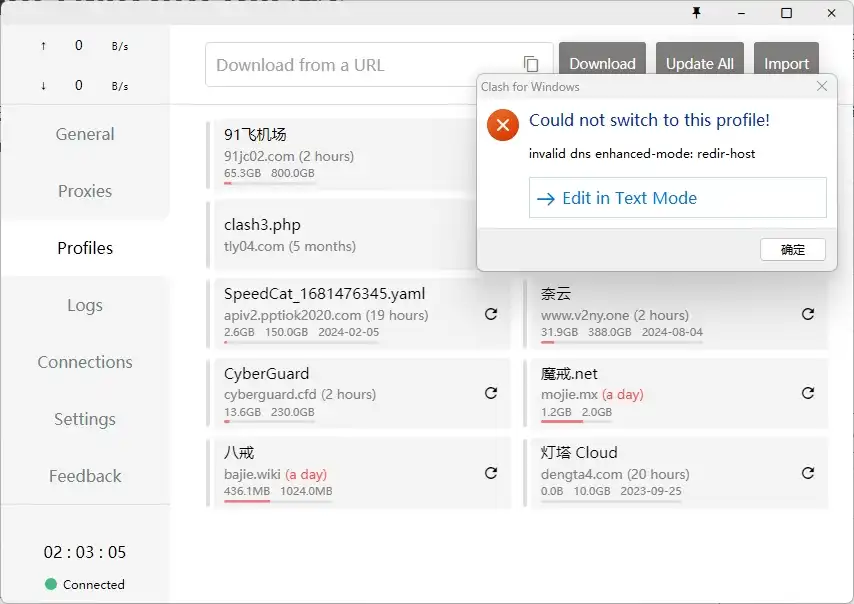Click the upload speed arrow indicator
Viewport: 854px width, 604px height.
click(x=44, y=46)
